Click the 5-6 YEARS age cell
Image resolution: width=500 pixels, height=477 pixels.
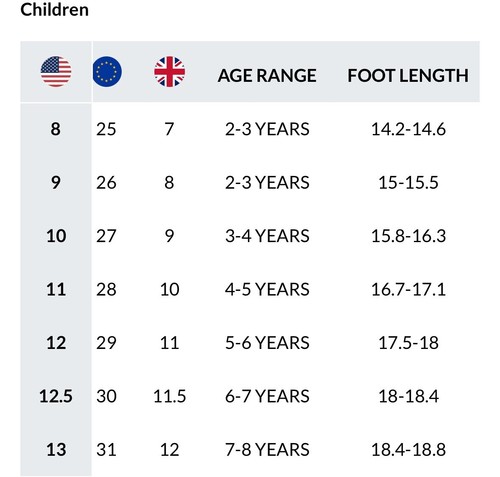[267, 343]
